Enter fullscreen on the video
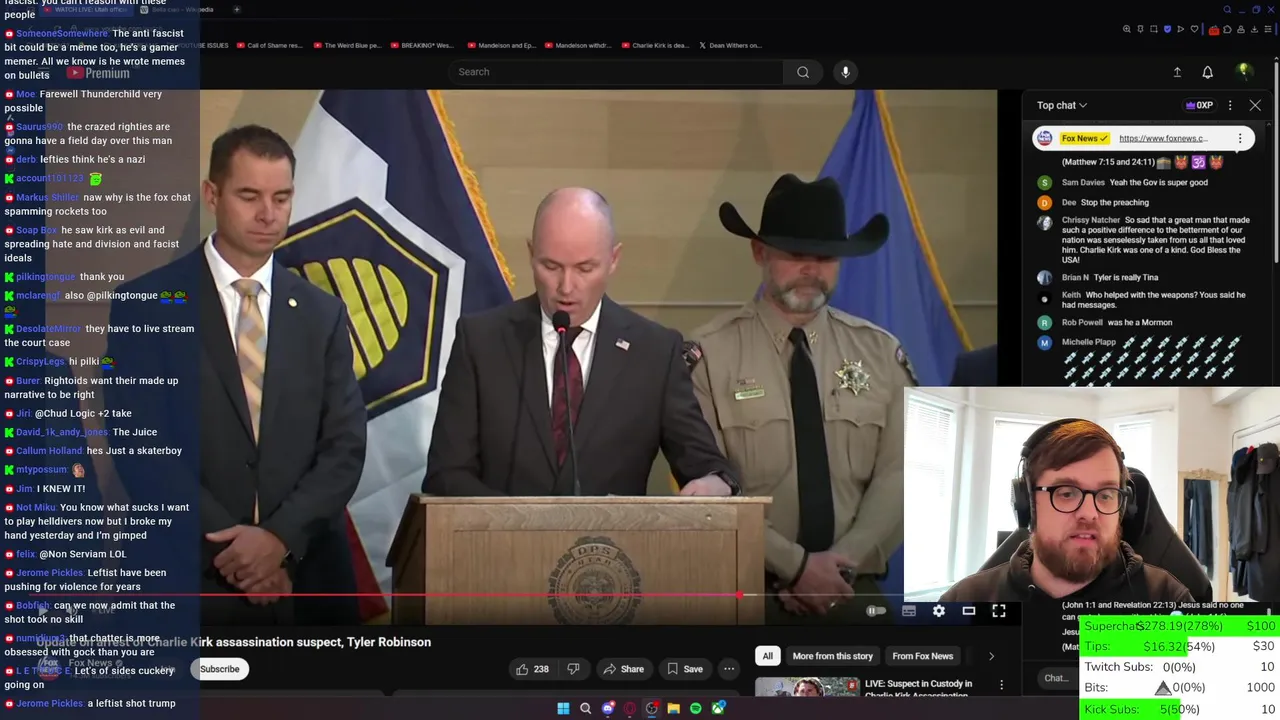The width and height of the screenshot is (1280, 720). [998, 611]
